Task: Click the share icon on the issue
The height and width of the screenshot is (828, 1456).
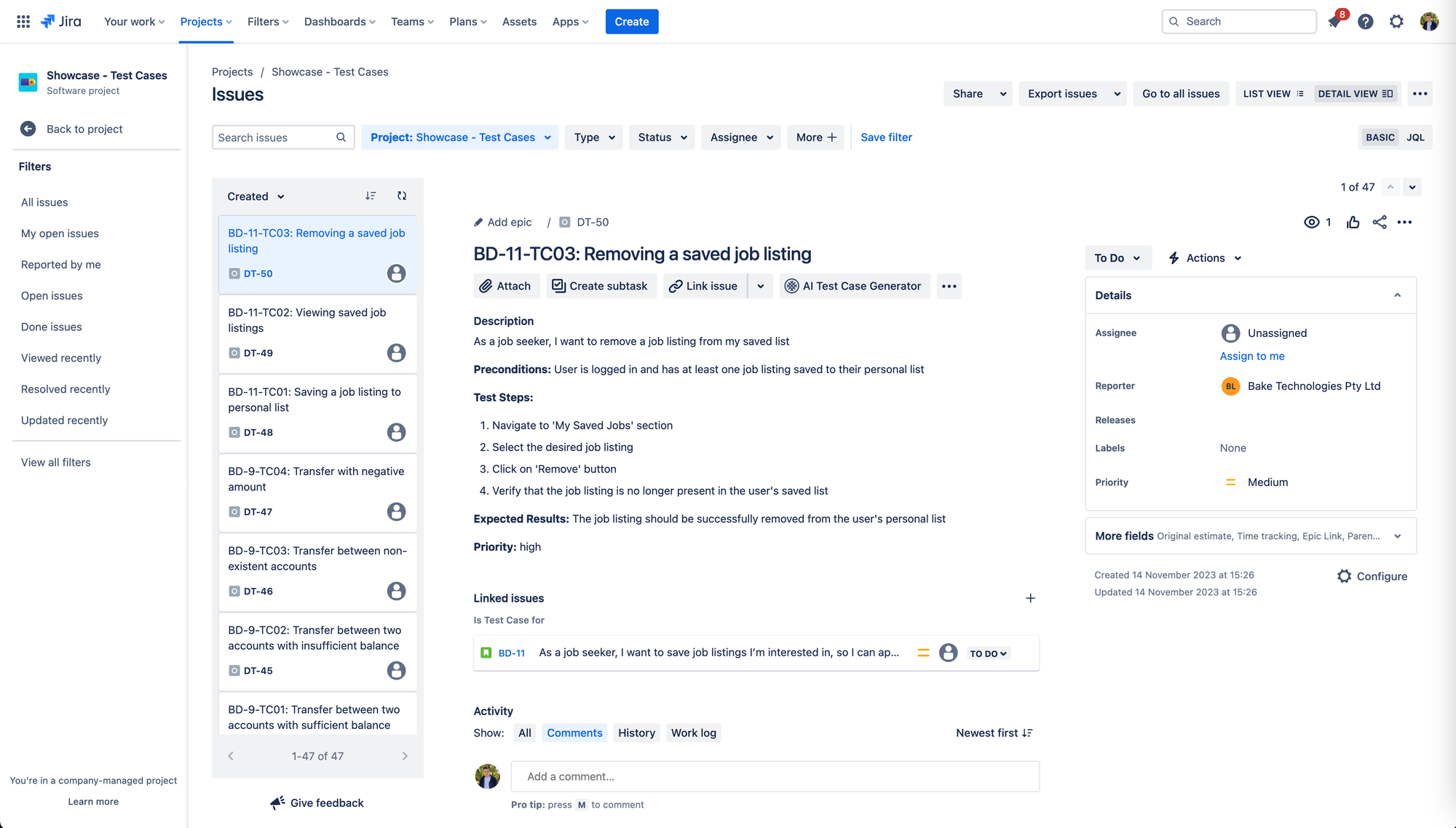Action: 1379,223
